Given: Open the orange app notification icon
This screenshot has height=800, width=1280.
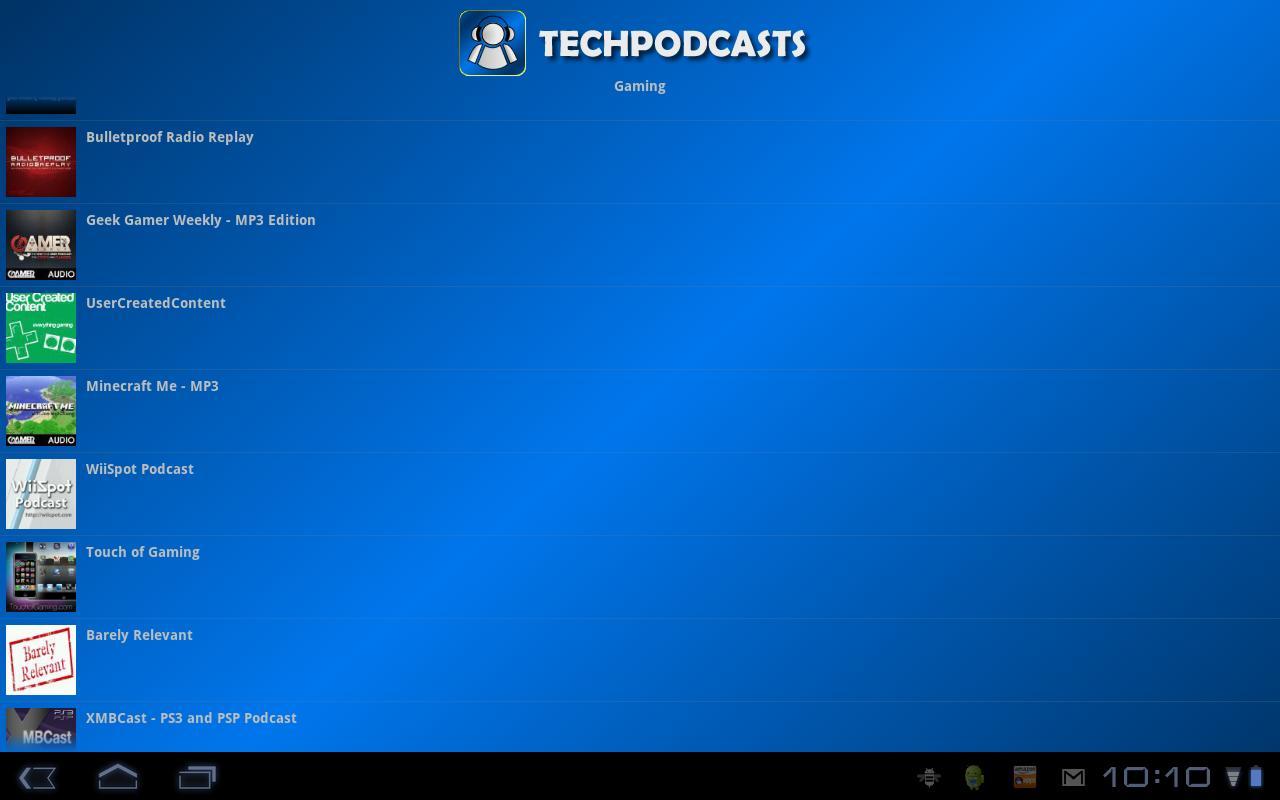Looking at the screenshot, I should click(x=1024, y=777).
